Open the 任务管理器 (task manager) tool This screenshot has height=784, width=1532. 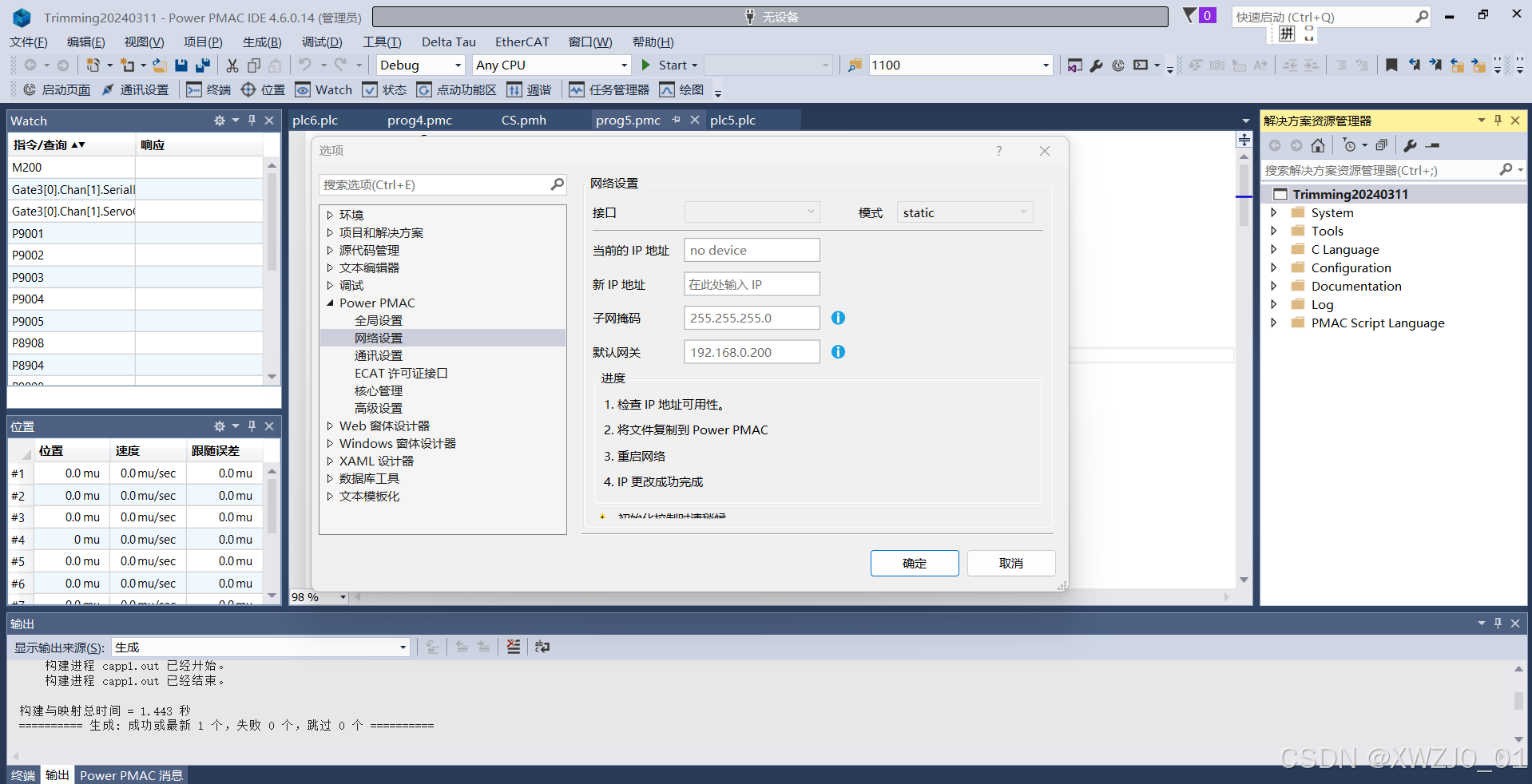click(609, 89)
